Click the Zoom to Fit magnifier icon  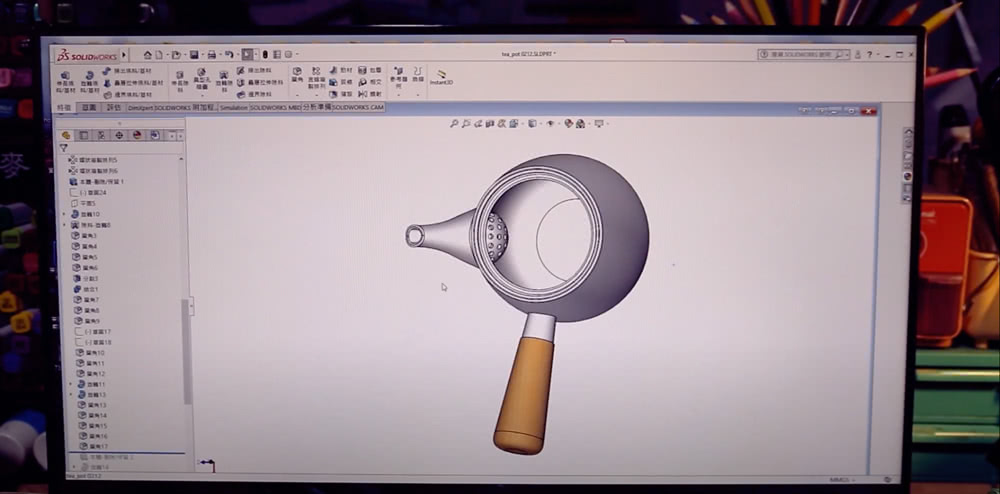(454, 124)
